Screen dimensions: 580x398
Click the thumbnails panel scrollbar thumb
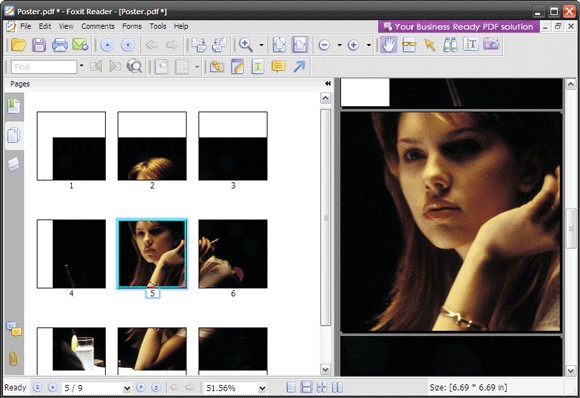coord(326,217)
